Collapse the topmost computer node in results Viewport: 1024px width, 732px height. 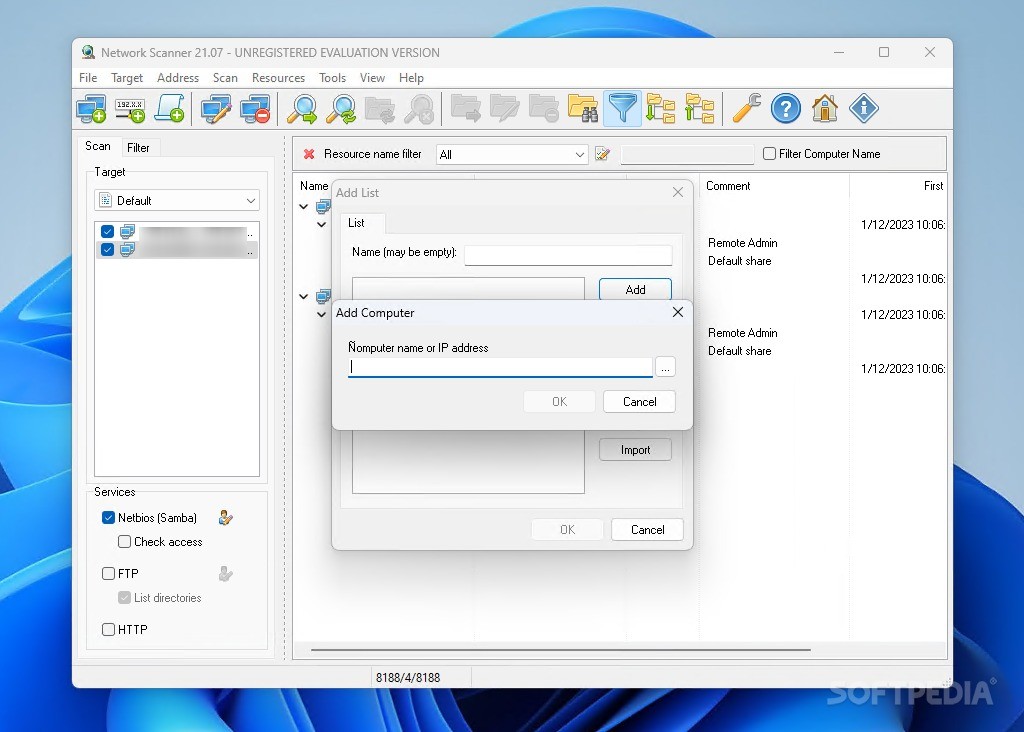coord(304,206)
